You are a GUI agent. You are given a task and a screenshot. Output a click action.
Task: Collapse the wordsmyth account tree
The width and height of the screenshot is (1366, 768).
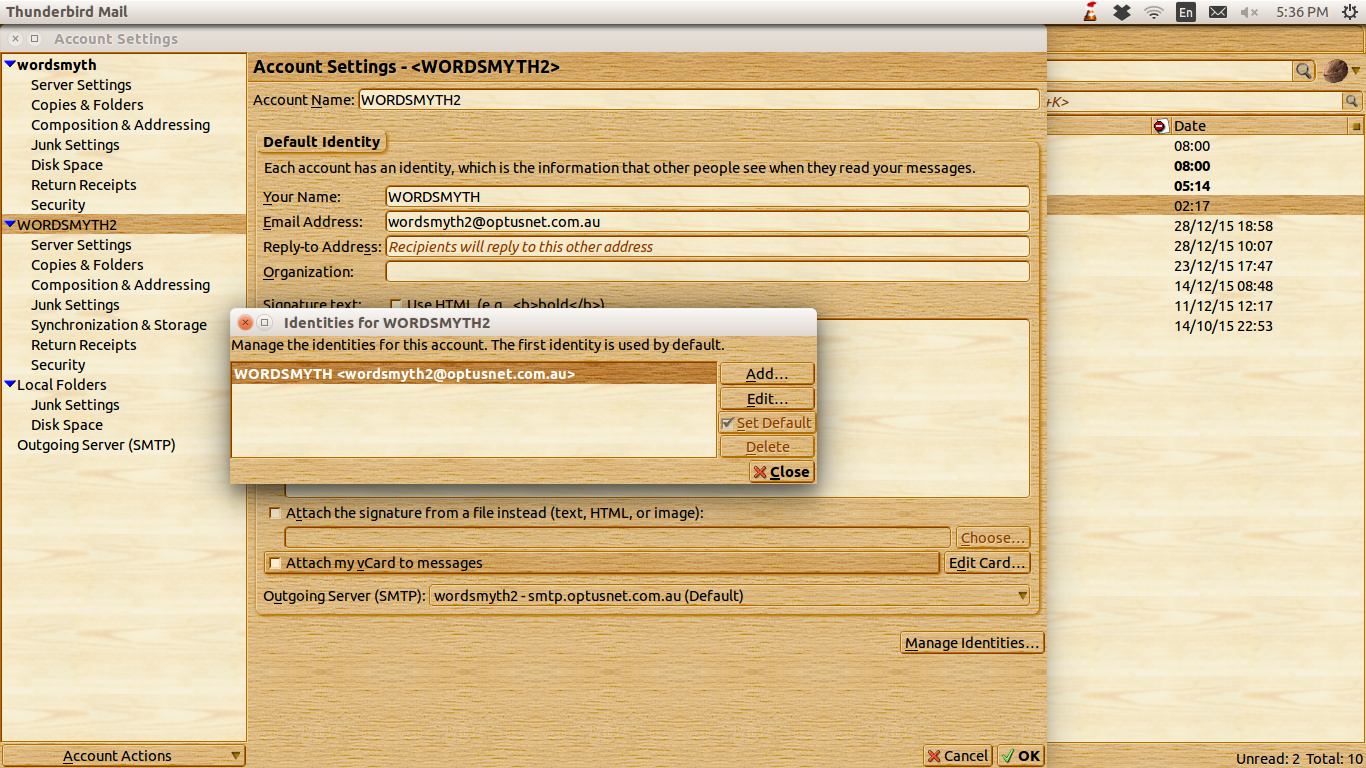pos(10,65)
